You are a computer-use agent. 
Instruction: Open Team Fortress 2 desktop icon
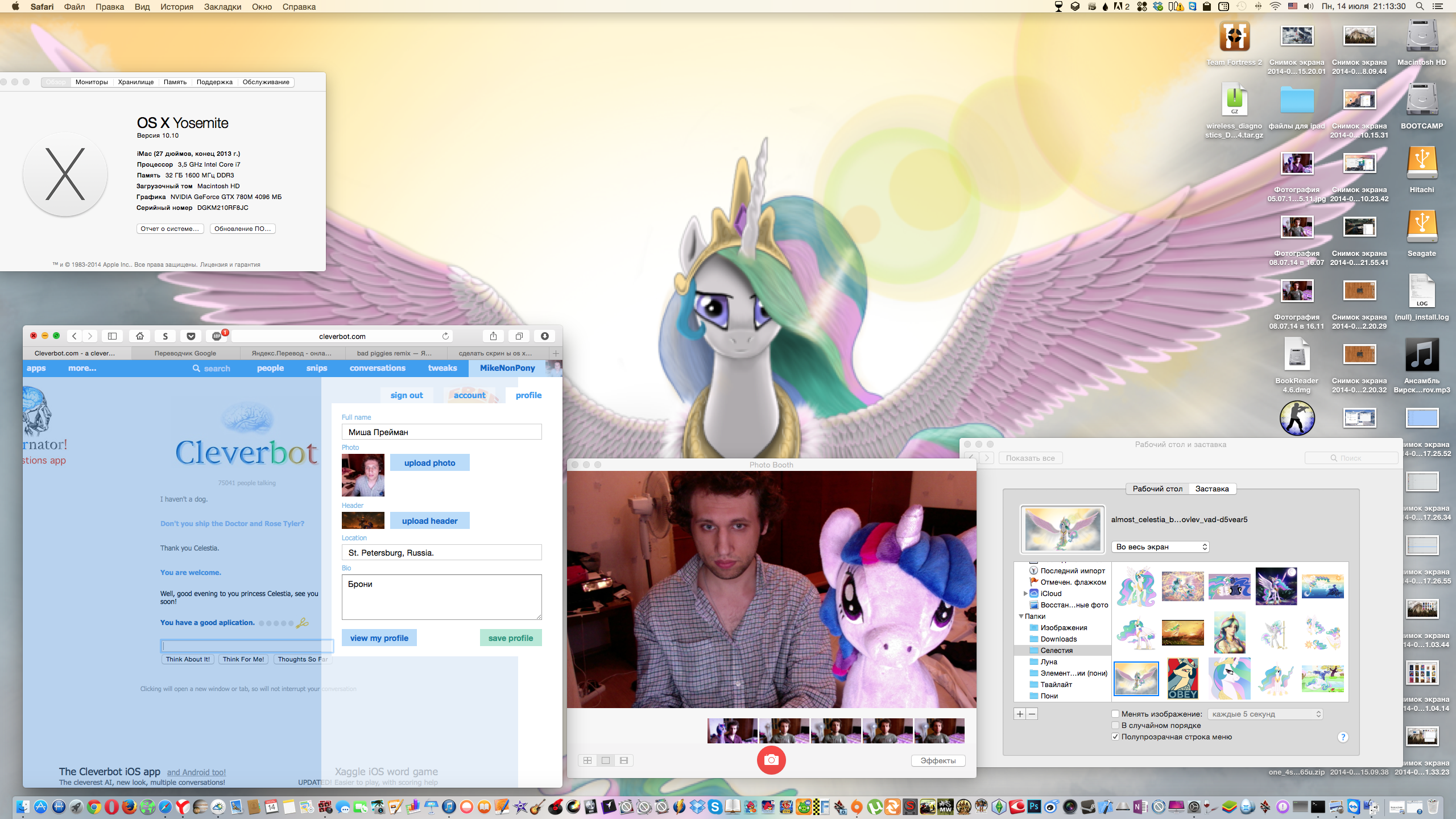(1234, 37)
